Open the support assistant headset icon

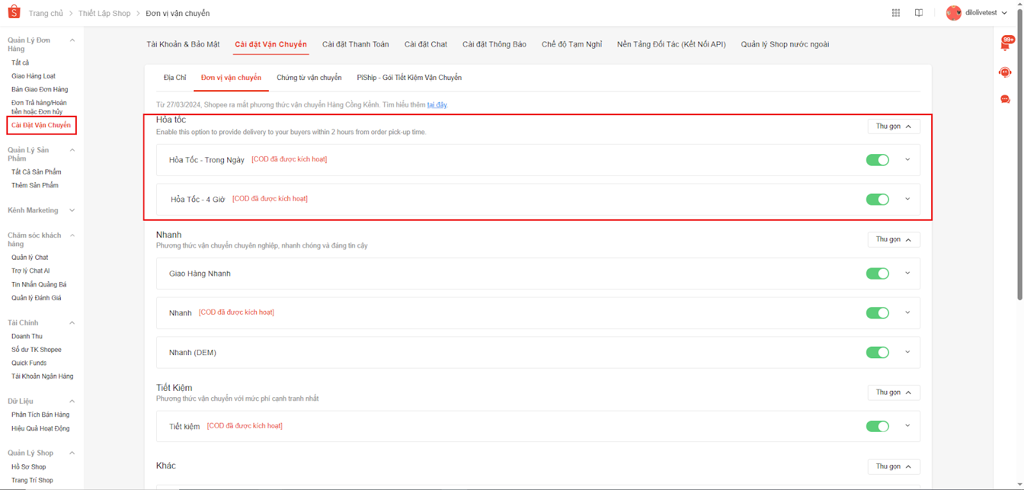tap(1005, 72)
